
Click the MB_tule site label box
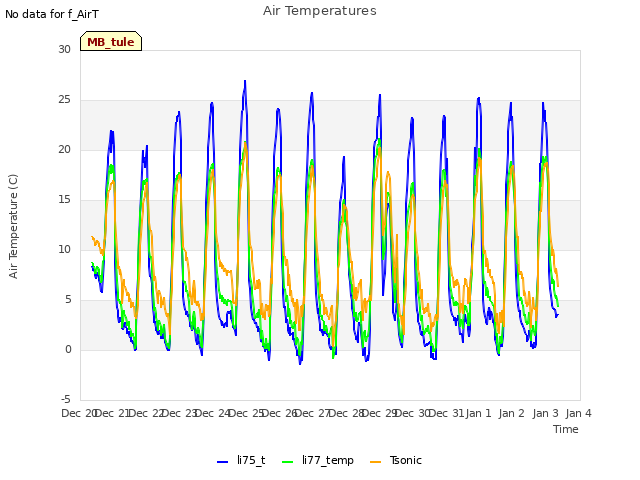pyautogui.click(x=111, y=41)
